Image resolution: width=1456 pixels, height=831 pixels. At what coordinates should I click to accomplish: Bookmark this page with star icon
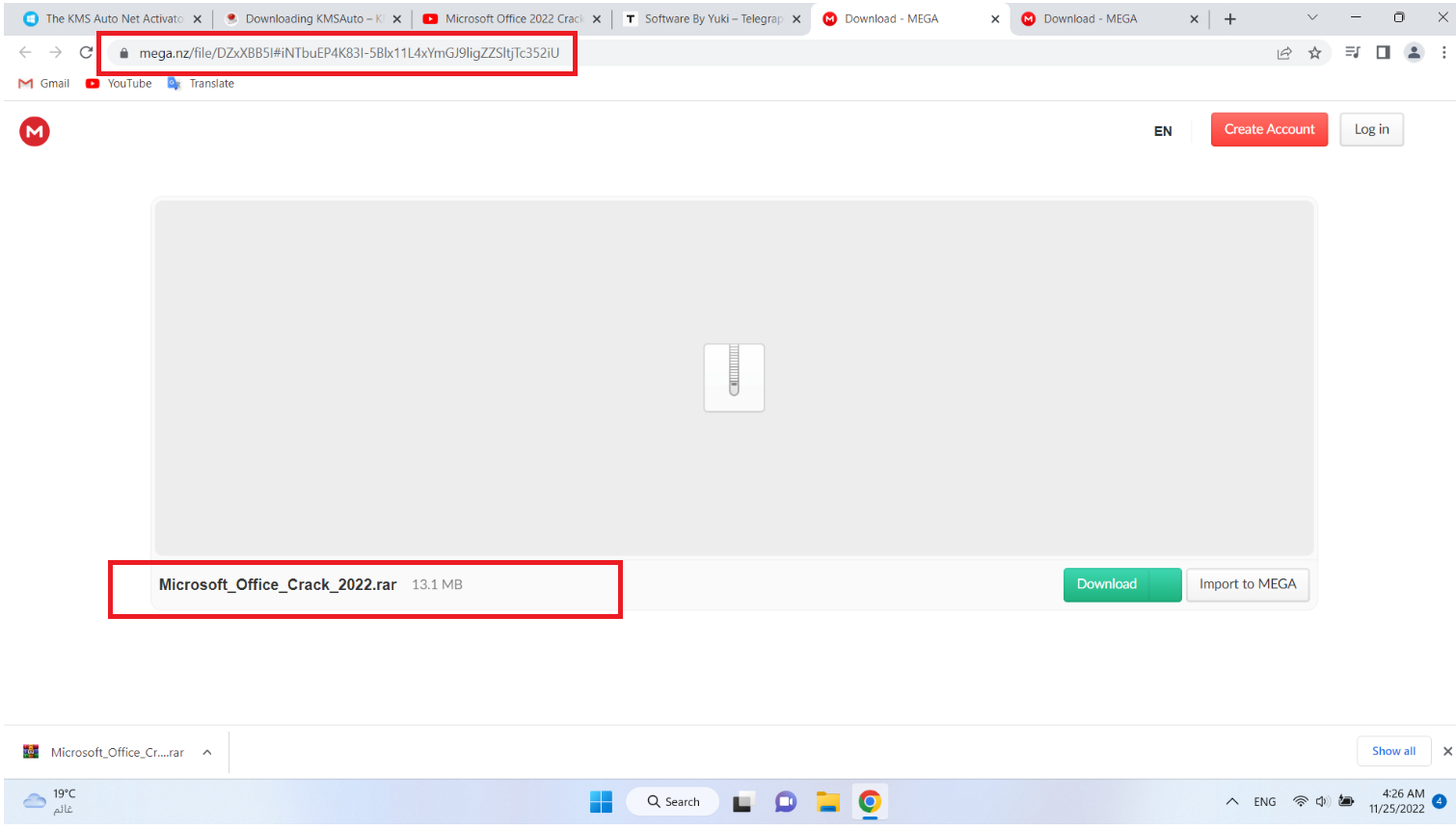[x=1314, y=53]
